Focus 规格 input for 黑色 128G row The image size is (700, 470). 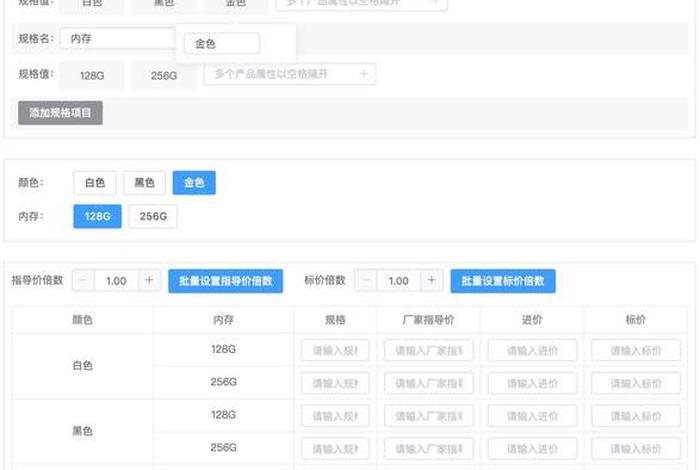[x=335, y=416]
